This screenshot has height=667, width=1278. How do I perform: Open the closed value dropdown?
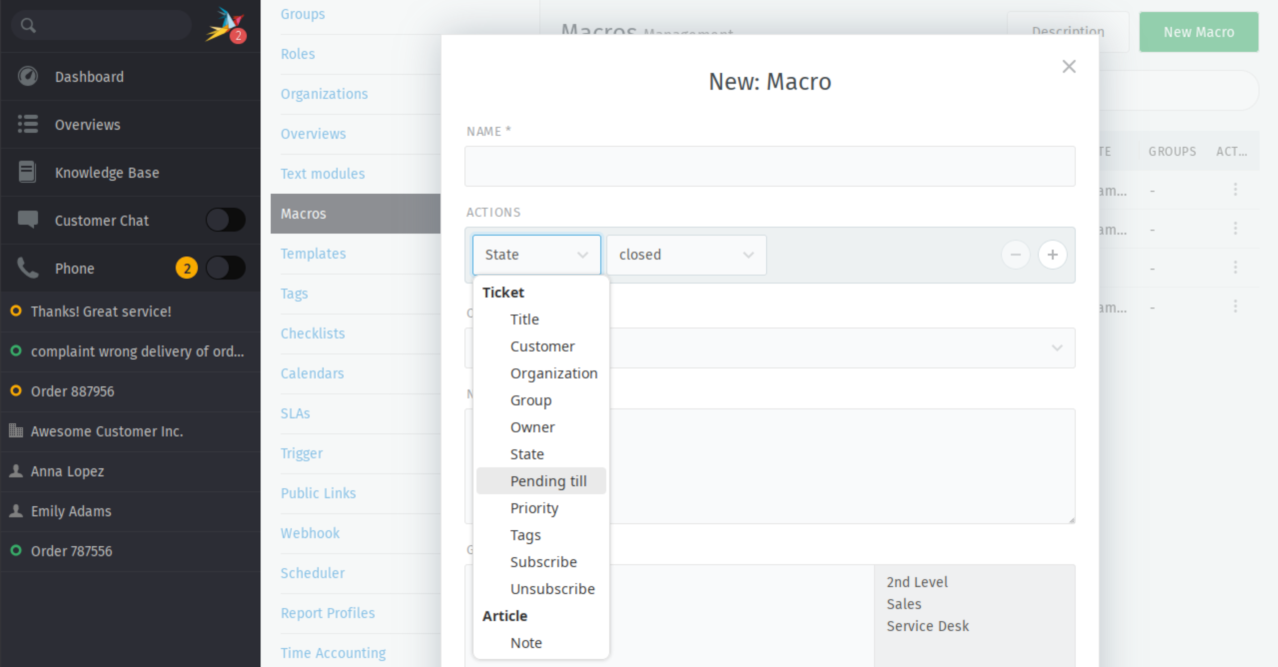686,255
